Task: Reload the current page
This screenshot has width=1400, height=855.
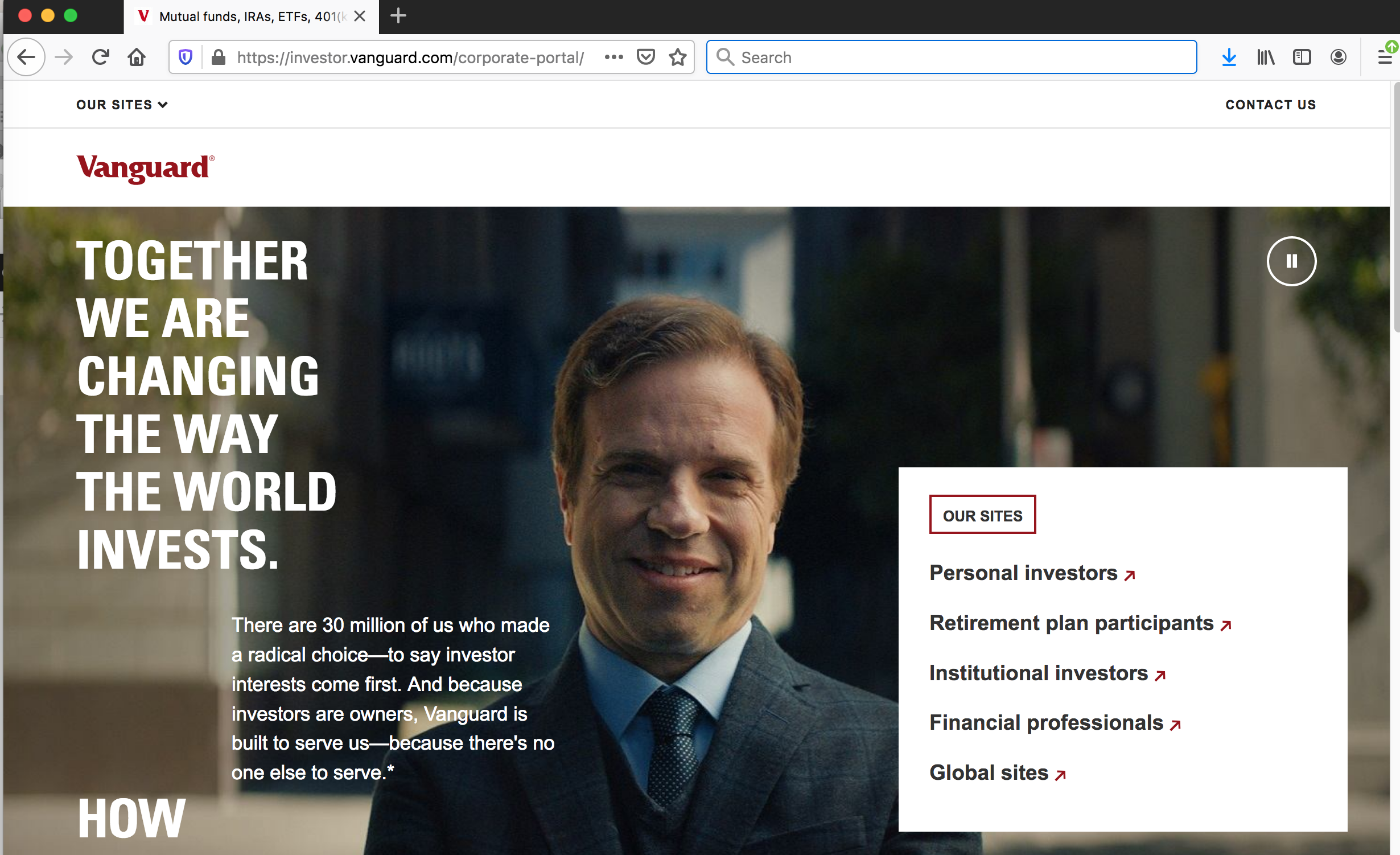Action: (x=100, y=57)
